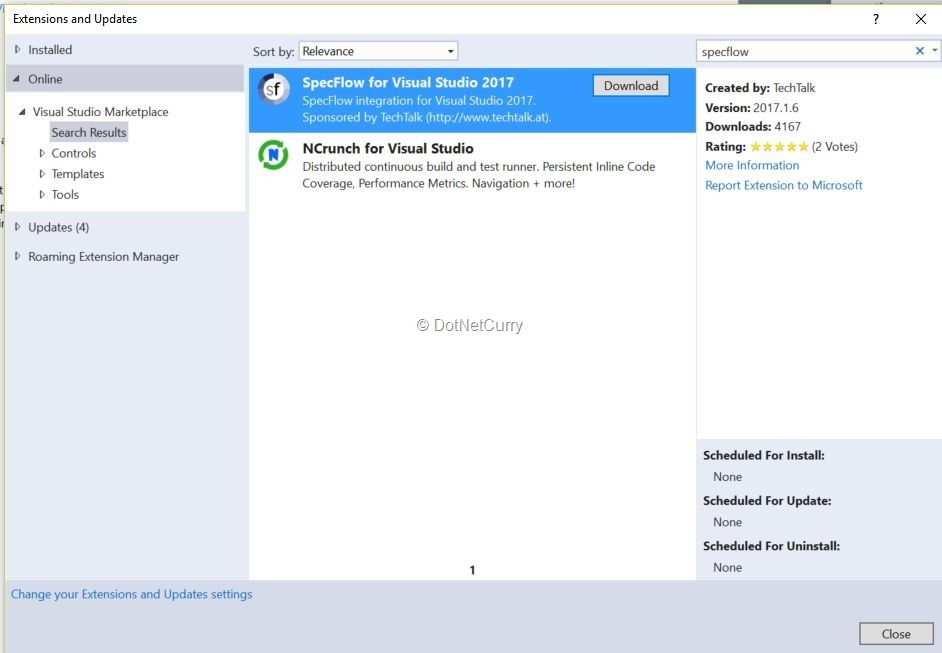The height and width of the screenshot is (653, 942).
Task: Click Report Extension to Microsoft link
Action: (783, 186)
